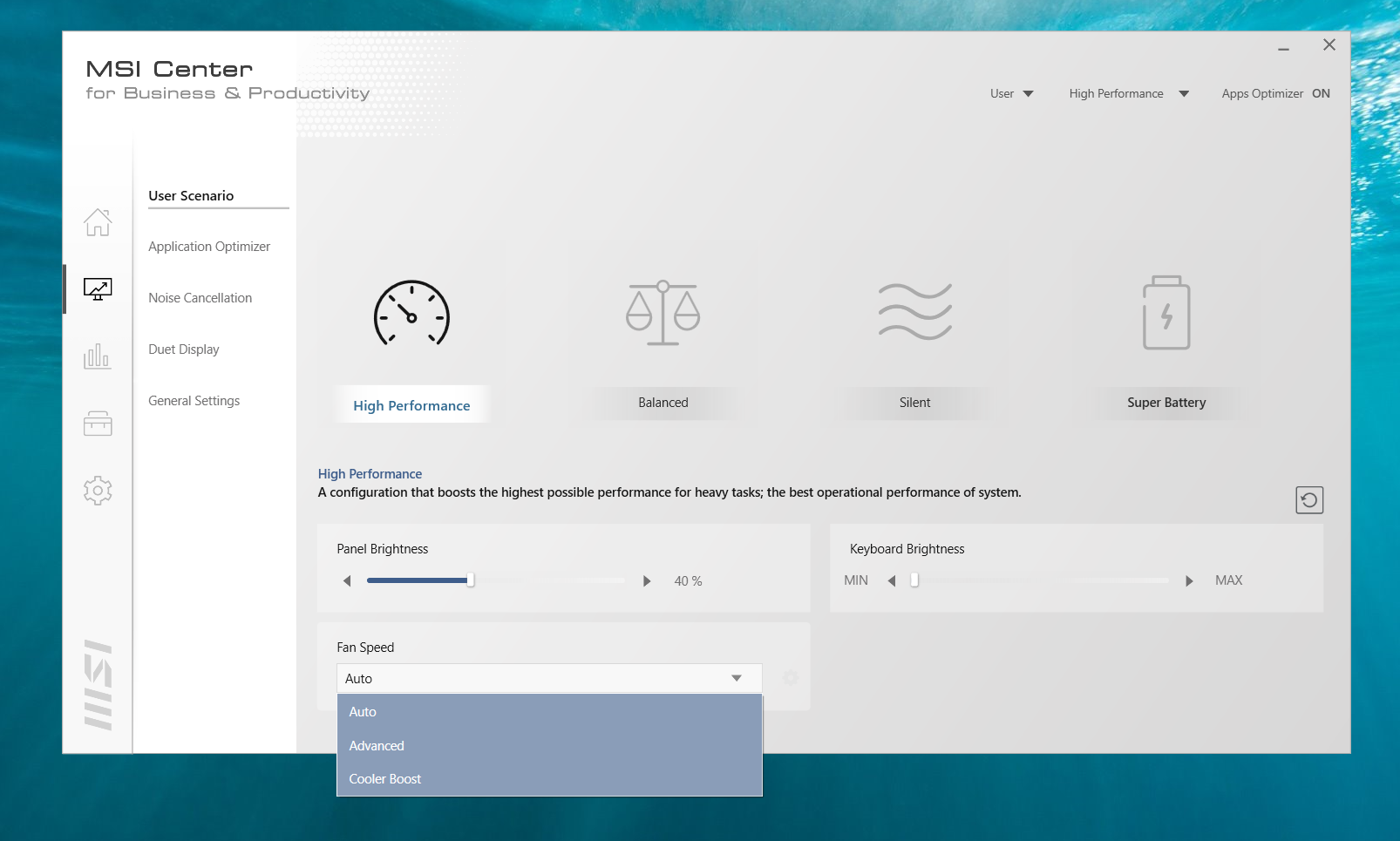This screenshot has height=841, width=1400.
Task: Increase keyboard brightness with right arrow
Action: pos(1189,581)
